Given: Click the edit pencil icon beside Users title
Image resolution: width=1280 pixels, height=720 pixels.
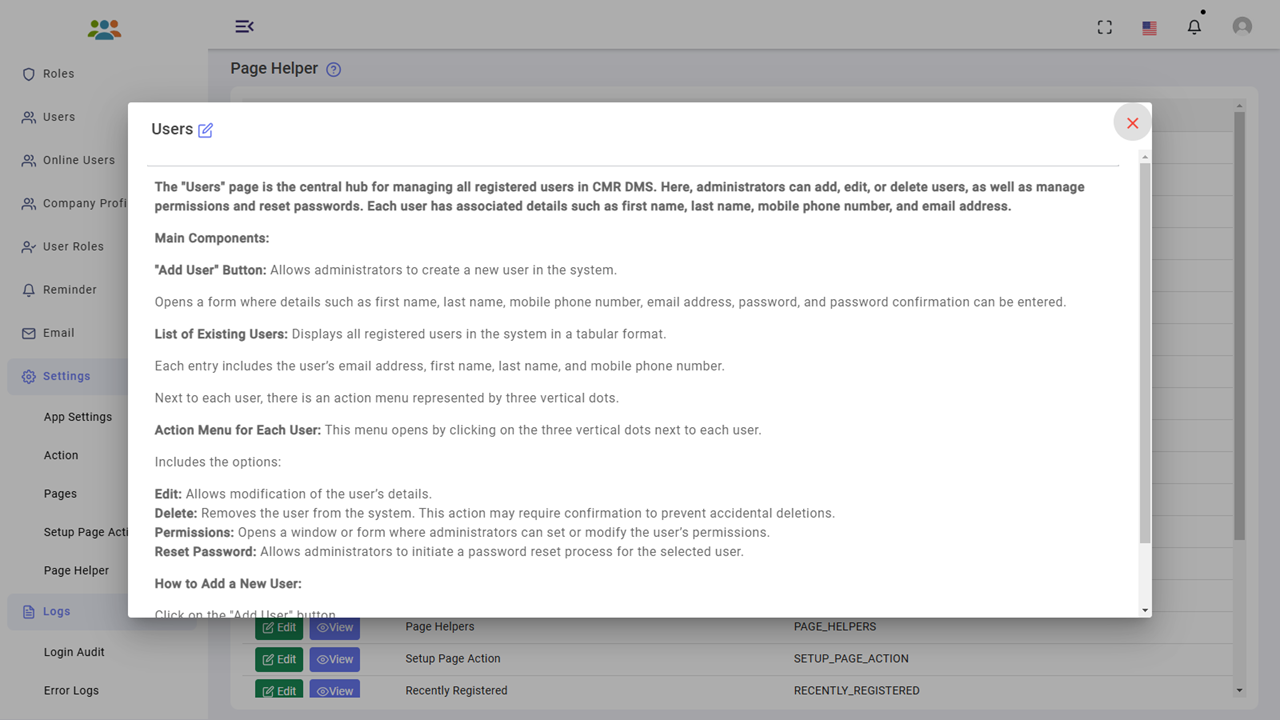Looking at the screenshot, I should coord(205,130).
